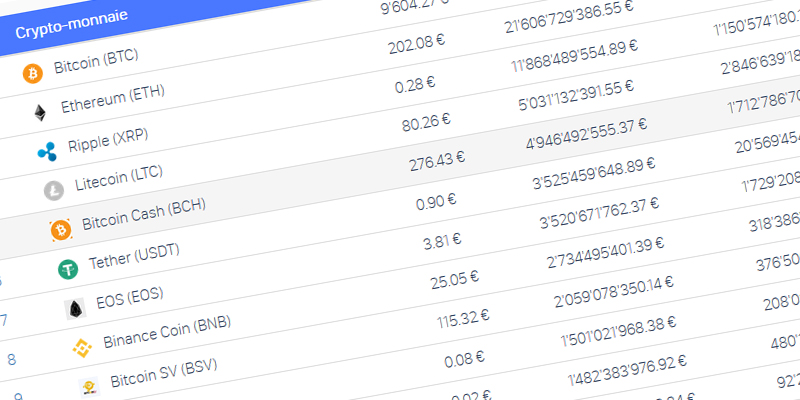Open the Binance Coin (BNB) link
This screenshot has height=400, width=800.
point(167,332)
